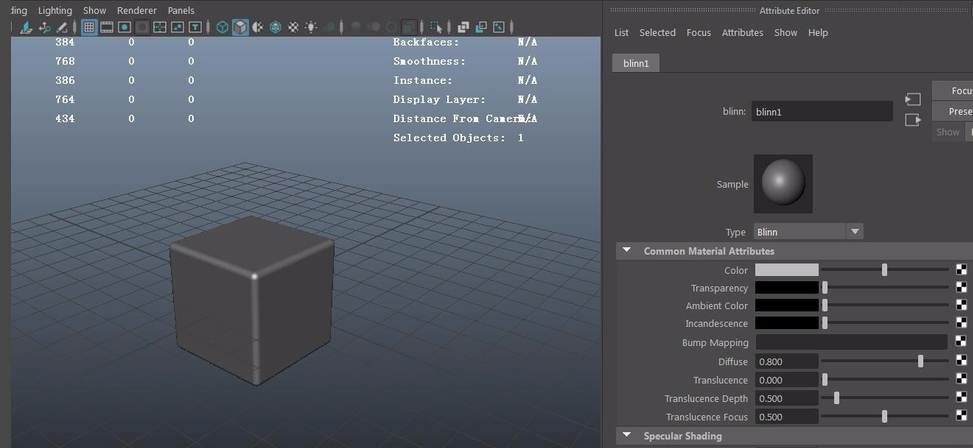Screen dimensions: 973x448
Task: Turn on use all lights icon
Action: pyautogui.click(x=311, y=28)
